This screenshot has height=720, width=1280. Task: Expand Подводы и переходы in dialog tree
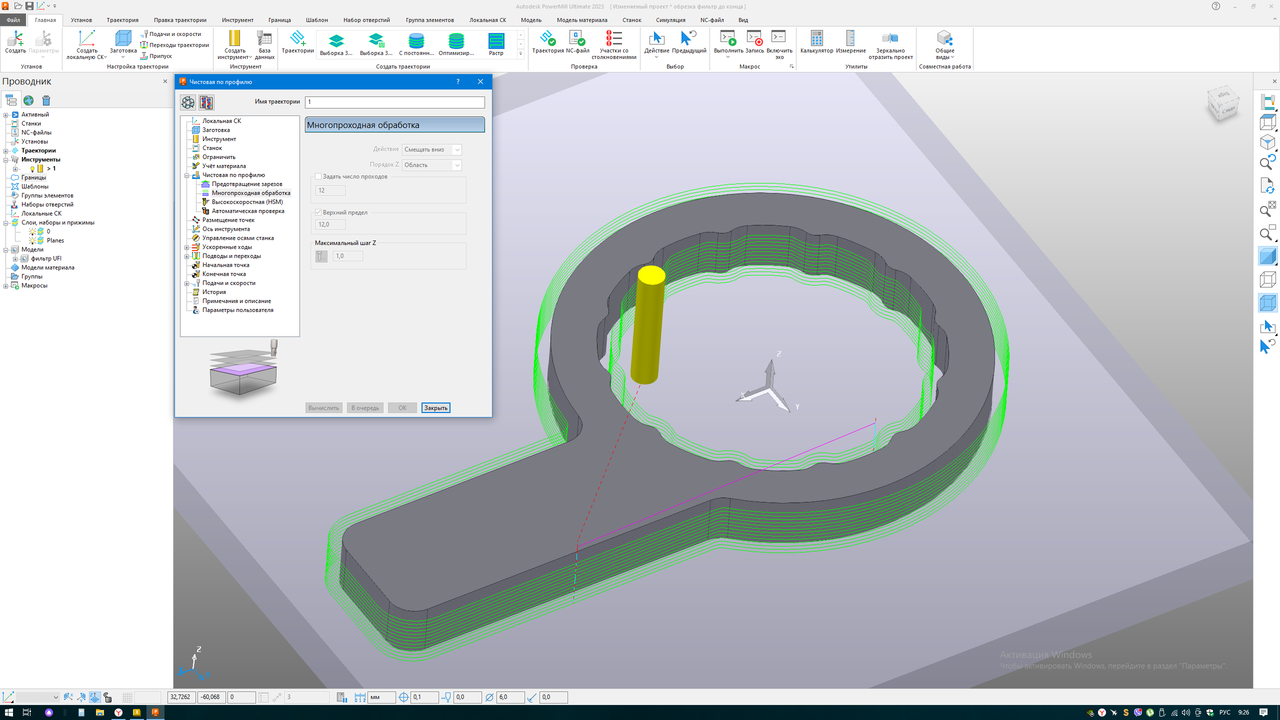tap(186, 256)
